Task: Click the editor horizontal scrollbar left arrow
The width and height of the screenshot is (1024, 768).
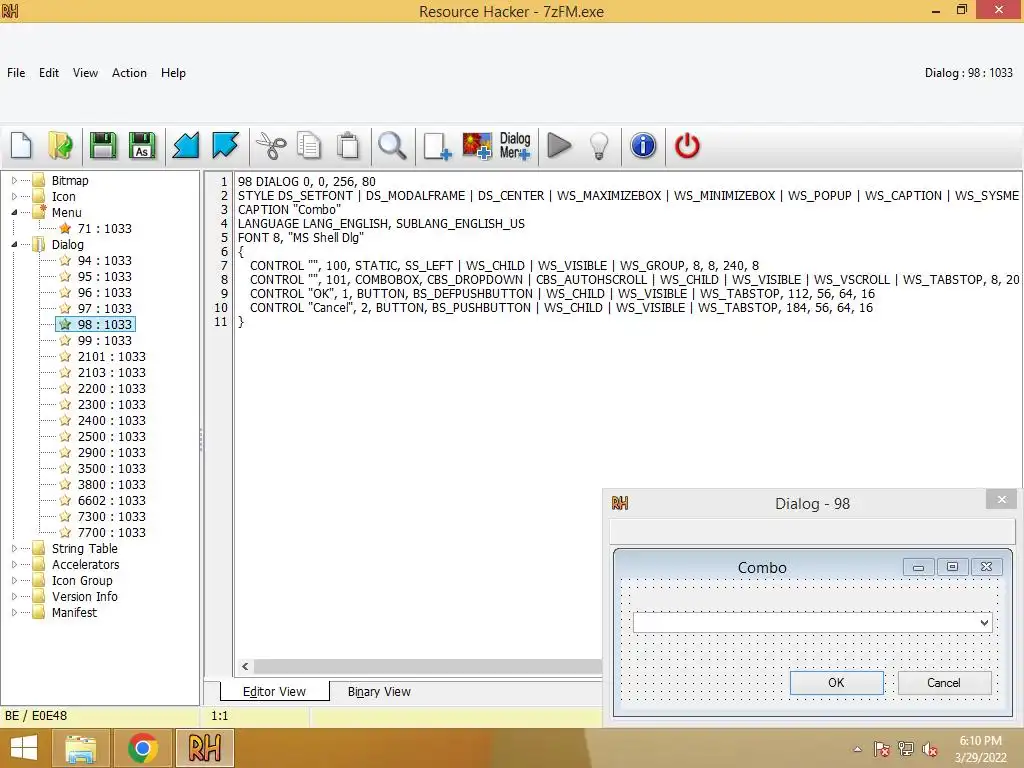Action: [x=245, y=666]
